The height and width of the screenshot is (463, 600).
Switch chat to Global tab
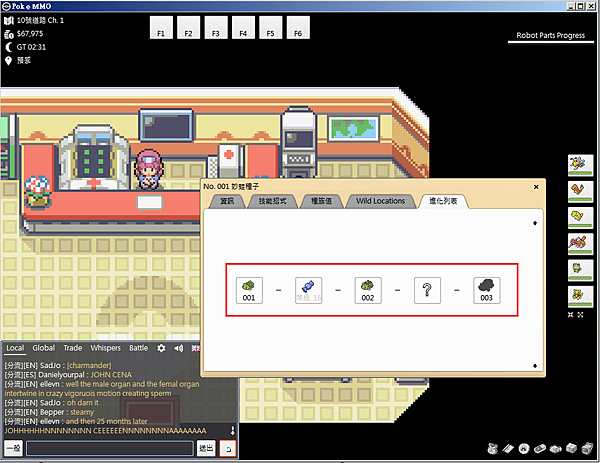44,348
